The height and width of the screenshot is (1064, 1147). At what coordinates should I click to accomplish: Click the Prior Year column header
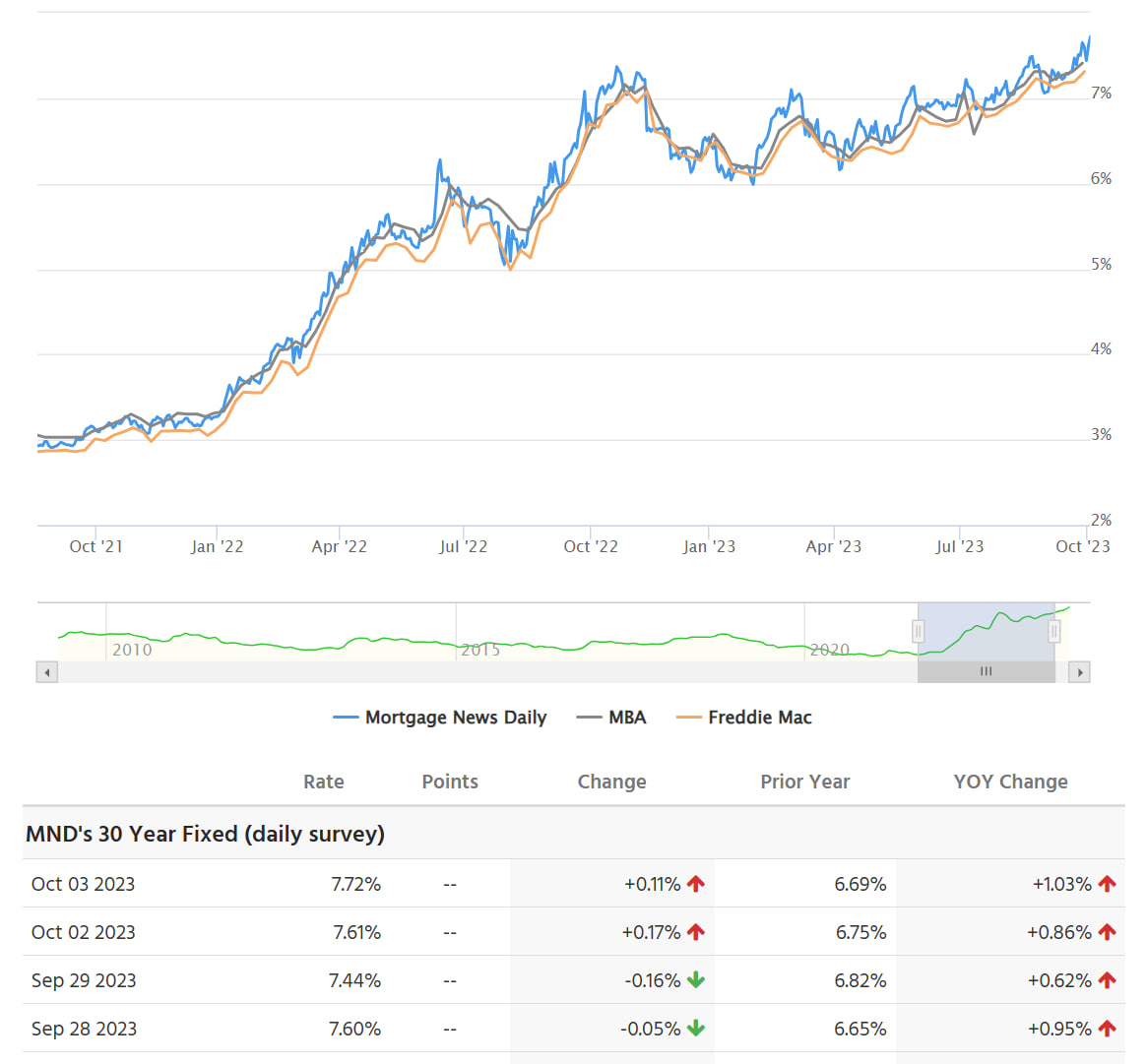click(x=804, y=782)
